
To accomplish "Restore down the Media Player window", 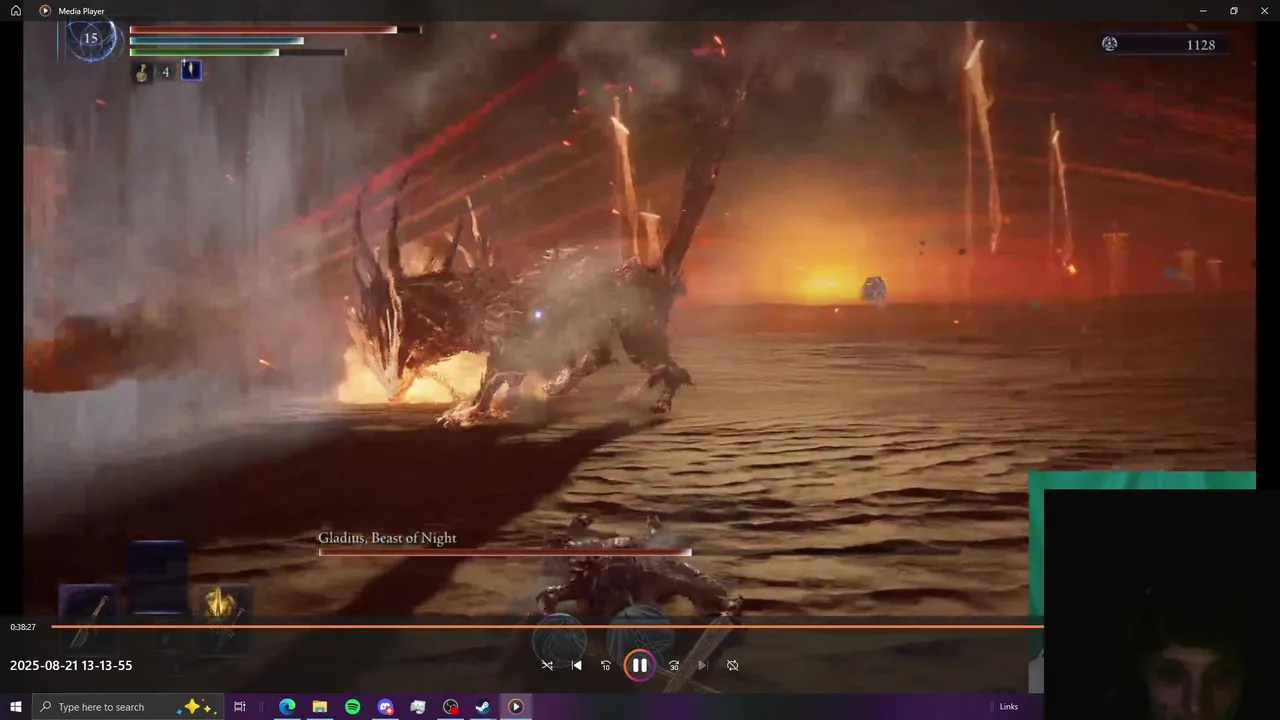I will coord(1234,10).
